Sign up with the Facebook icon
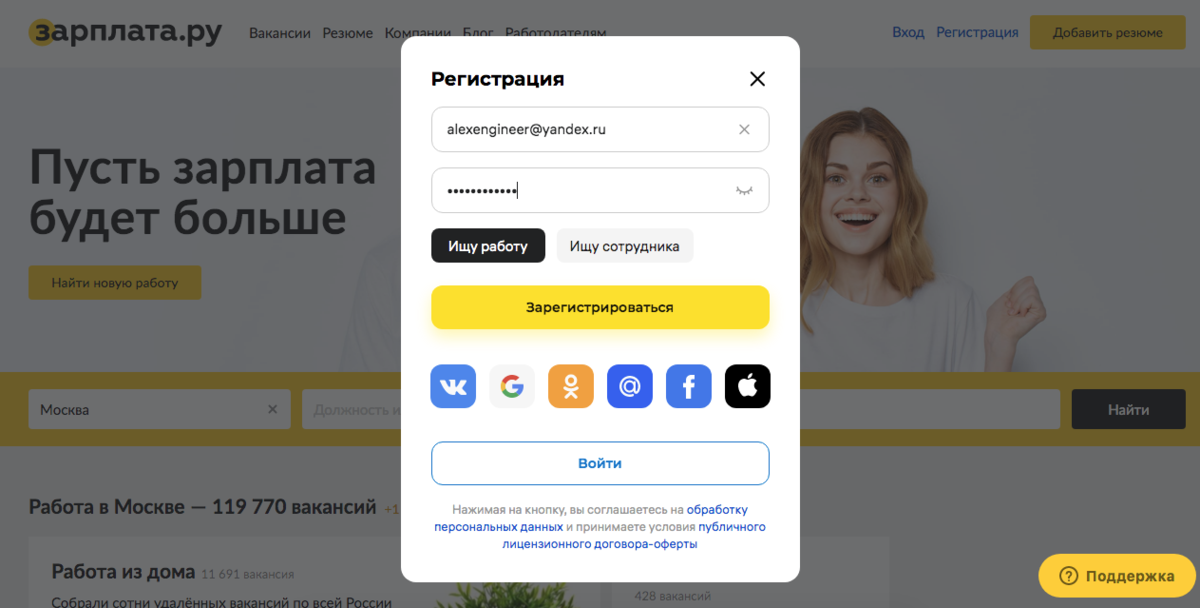The height and width of the screenshot is (608, 1200). [689, 386]
